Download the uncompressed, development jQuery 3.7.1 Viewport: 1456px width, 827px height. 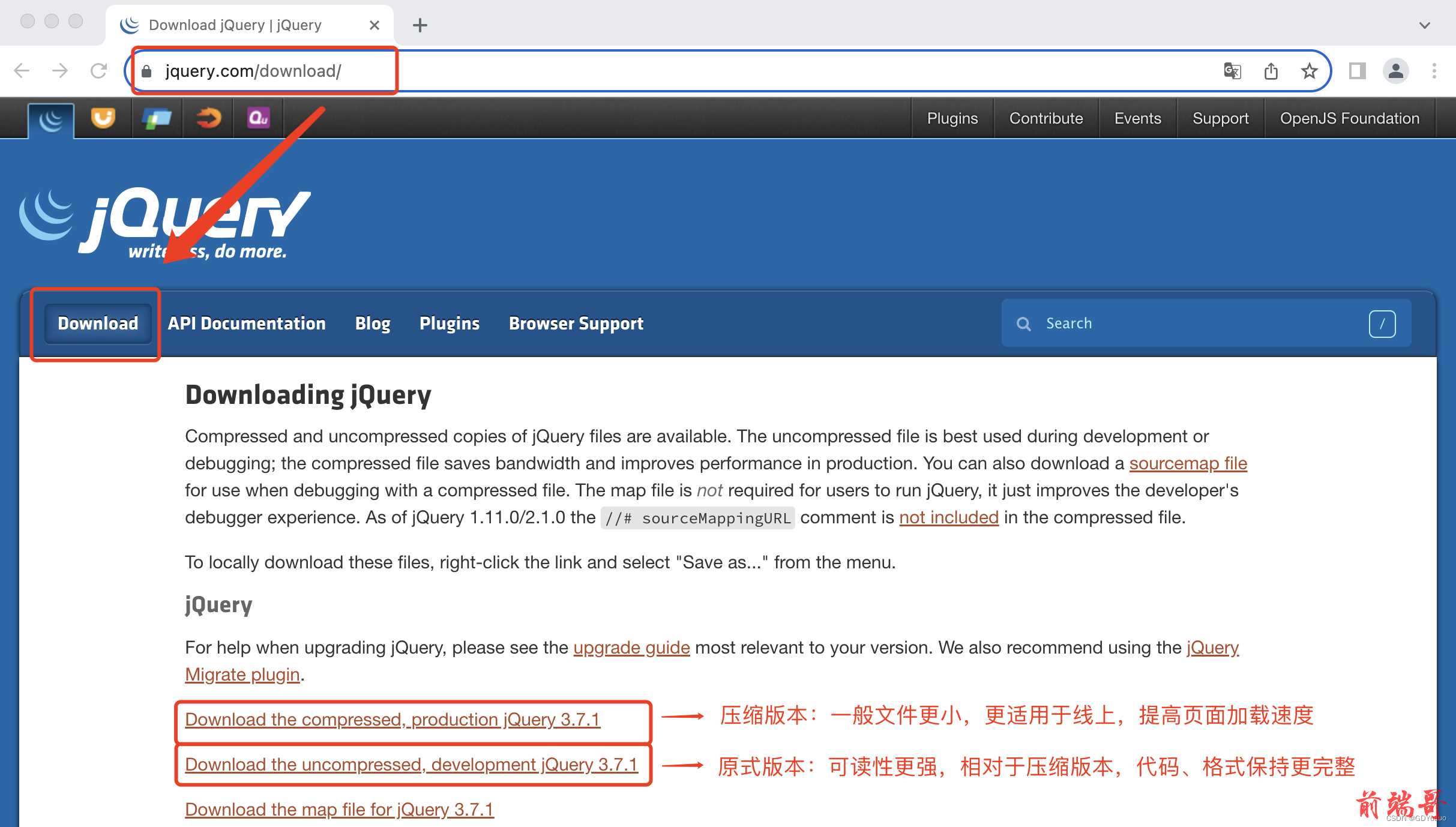pyautogui.click(x=411, y=765)
